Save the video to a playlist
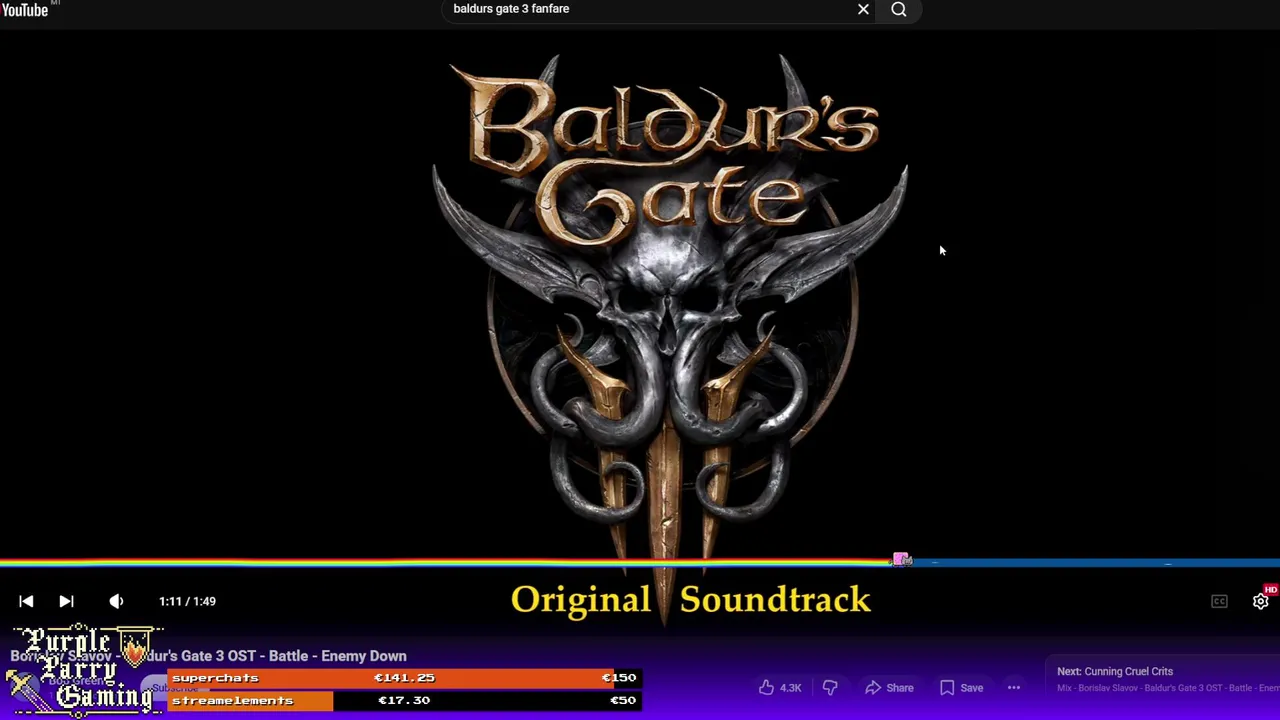The image size is (1280, 720). (x=961, y=687)
